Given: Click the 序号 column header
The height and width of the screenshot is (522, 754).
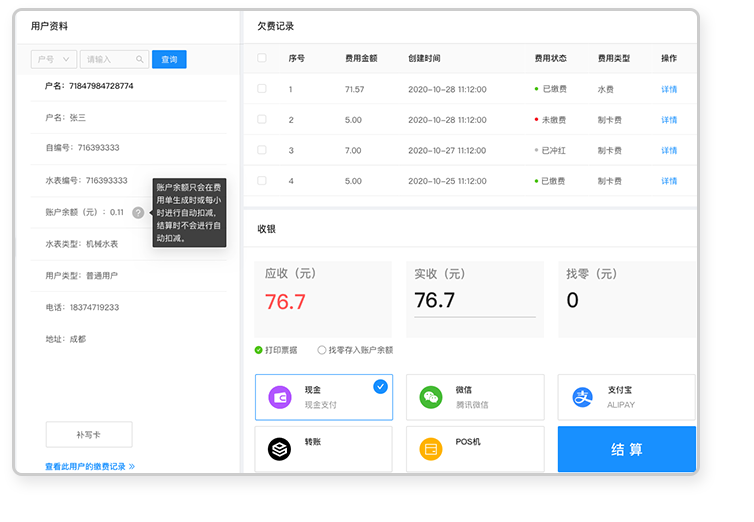Looking at the screenshot, I should tap(296, 58).
